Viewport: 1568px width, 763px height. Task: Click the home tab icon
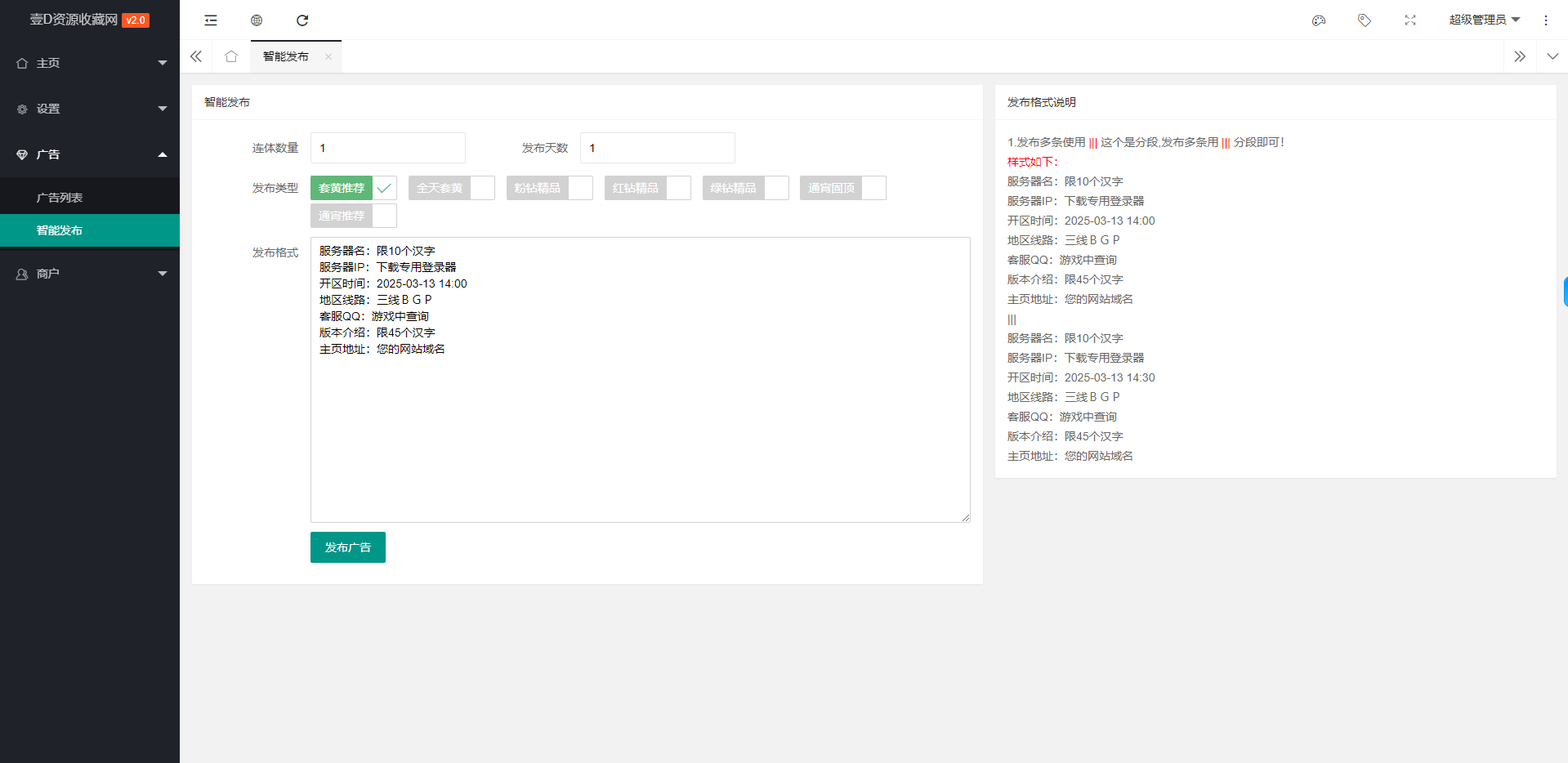(x=231, y=56)
